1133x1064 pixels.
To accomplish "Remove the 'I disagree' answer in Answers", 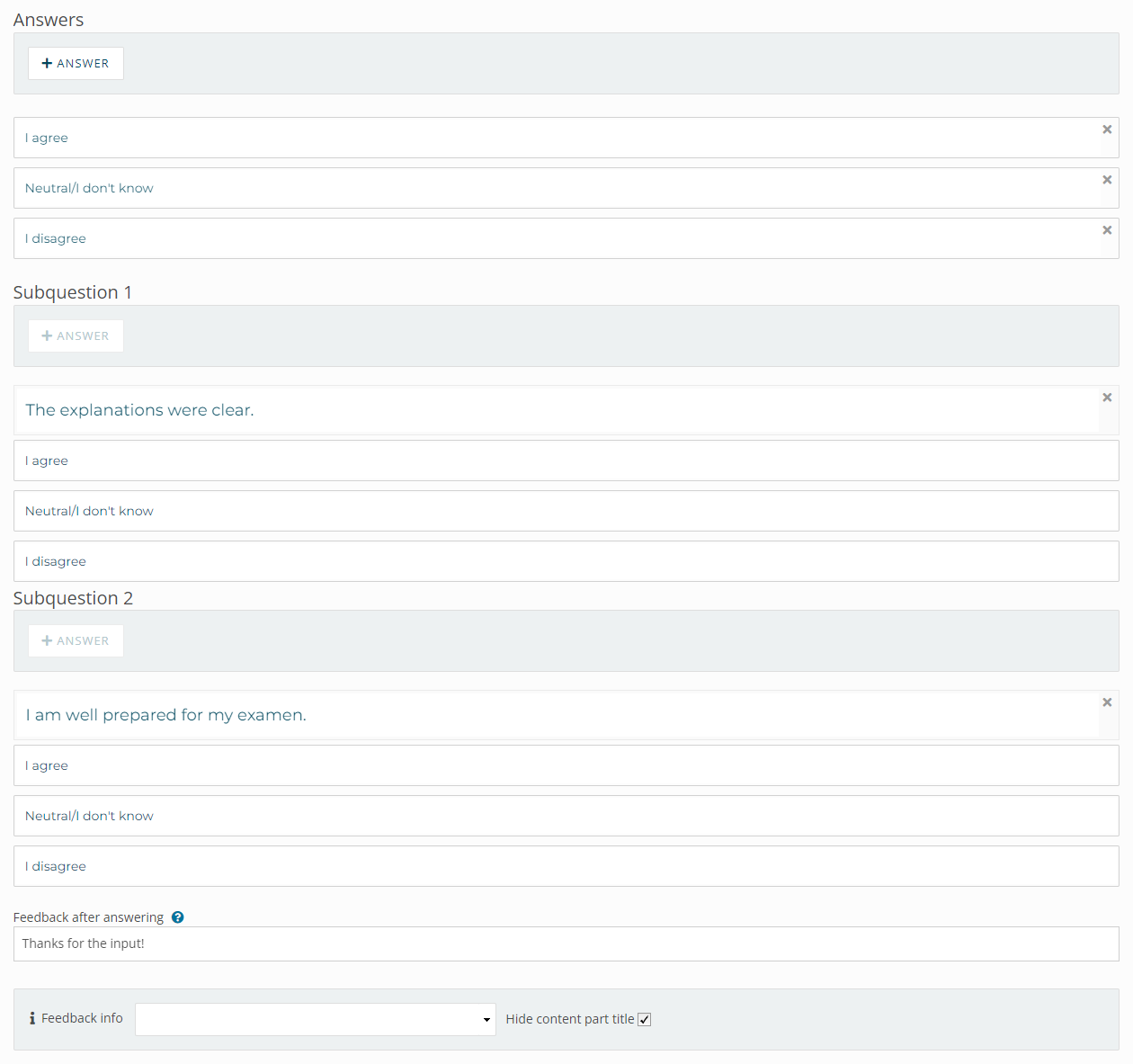I will pyautogui.click(x=1107, y=230).
